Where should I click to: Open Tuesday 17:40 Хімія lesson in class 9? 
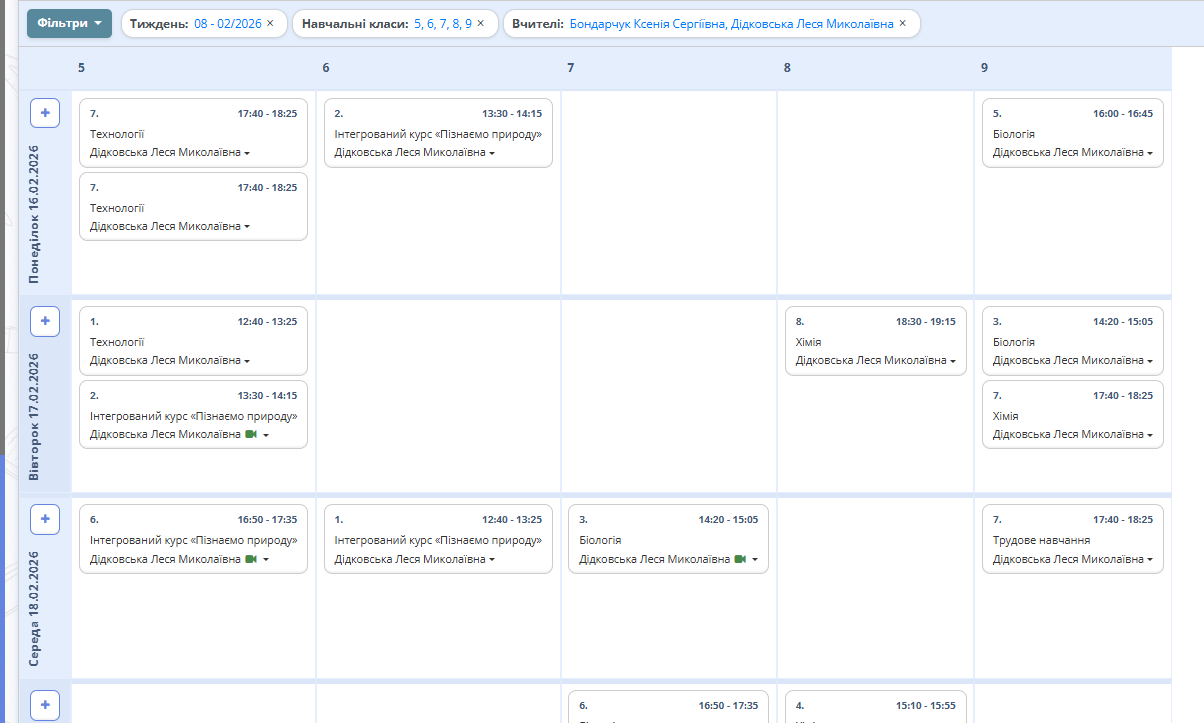1072,415
